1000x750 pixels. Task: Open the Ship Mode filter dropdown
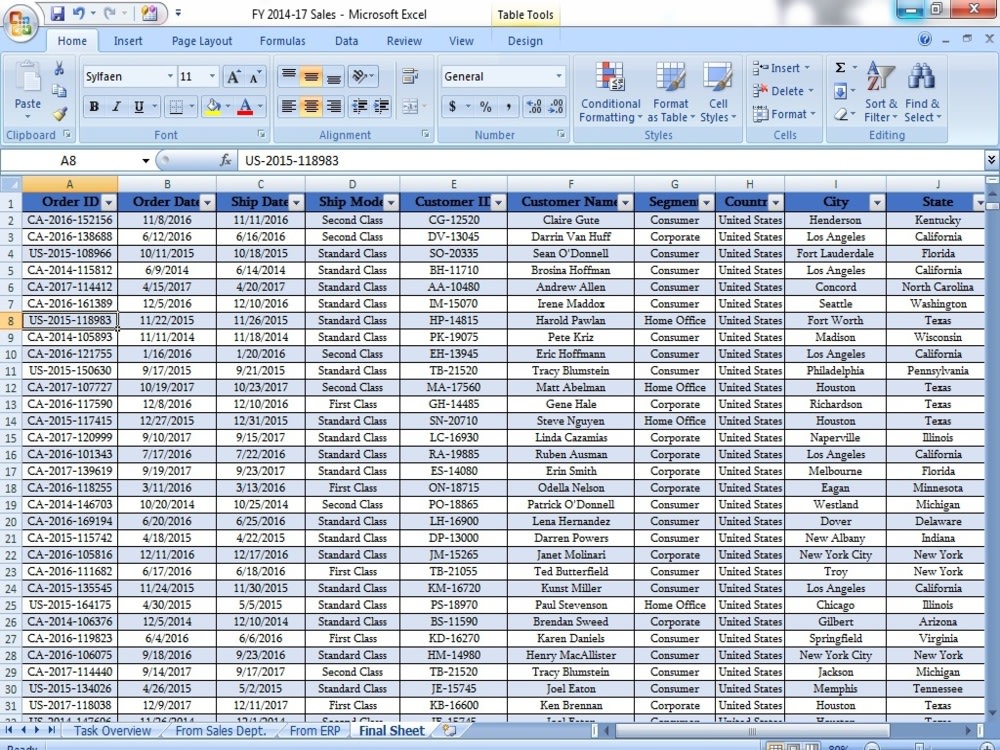(x=391, y=202)
